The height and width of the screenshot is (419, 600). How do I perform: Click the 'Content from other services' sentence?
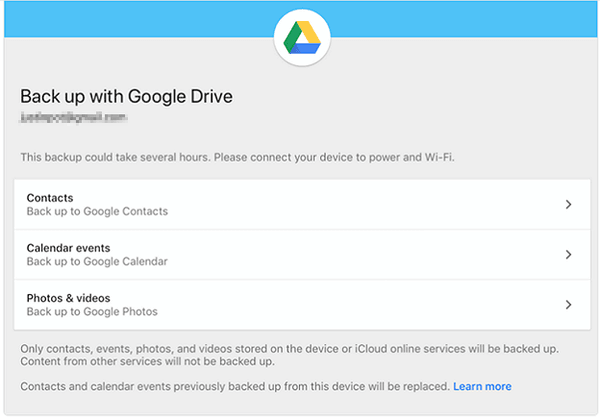pos(146,361)
